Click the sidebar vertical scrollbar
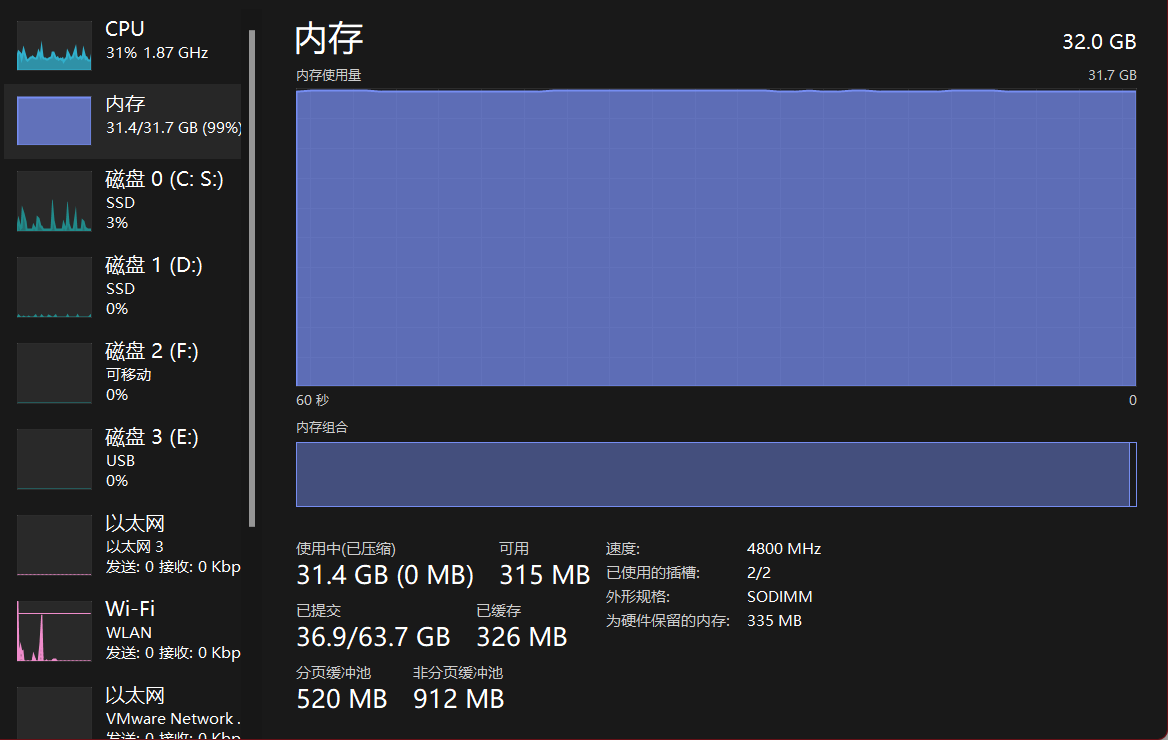 [x=252, y=280]
